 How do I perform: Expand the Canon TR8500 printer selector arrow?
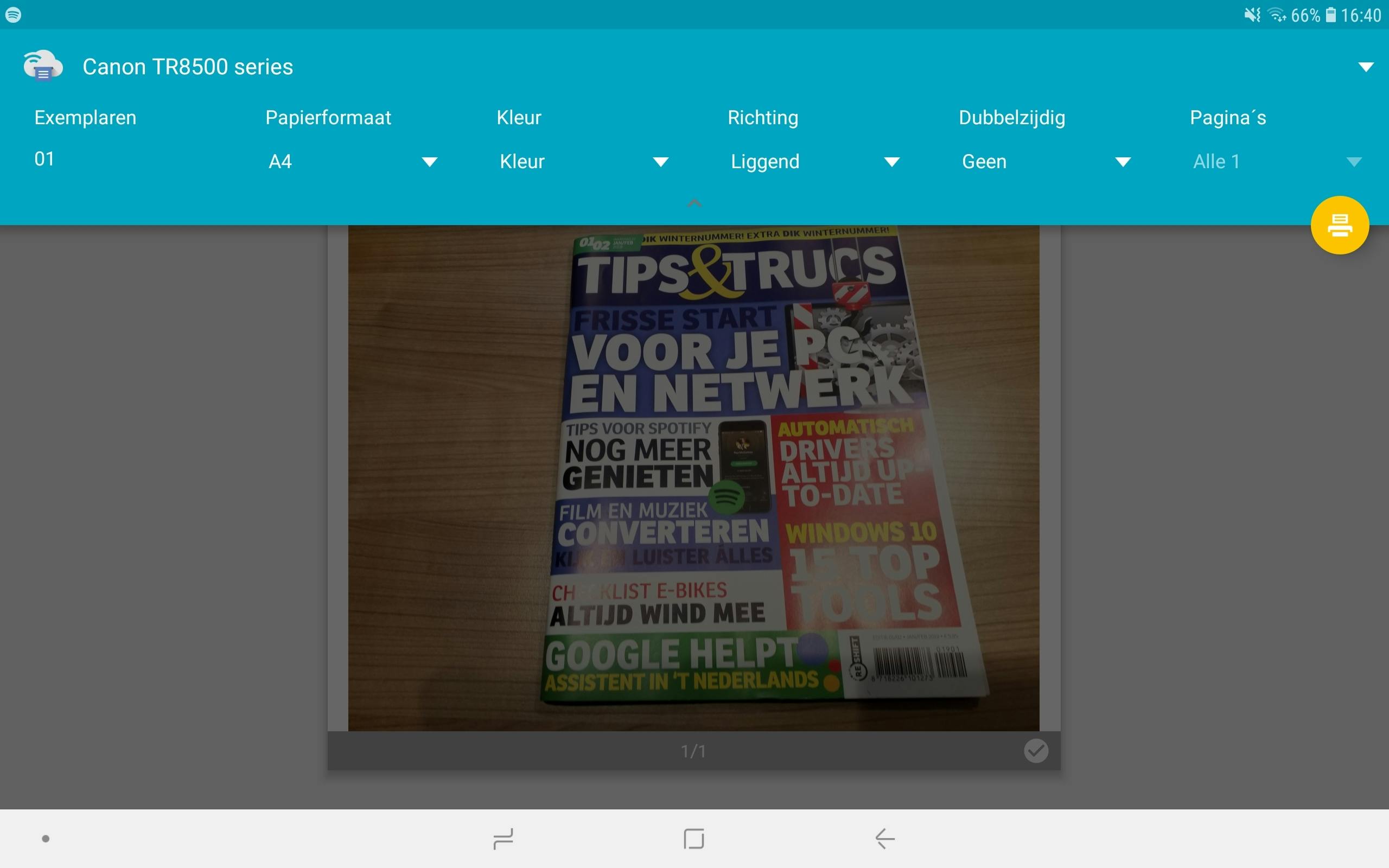pos(1366,67)
